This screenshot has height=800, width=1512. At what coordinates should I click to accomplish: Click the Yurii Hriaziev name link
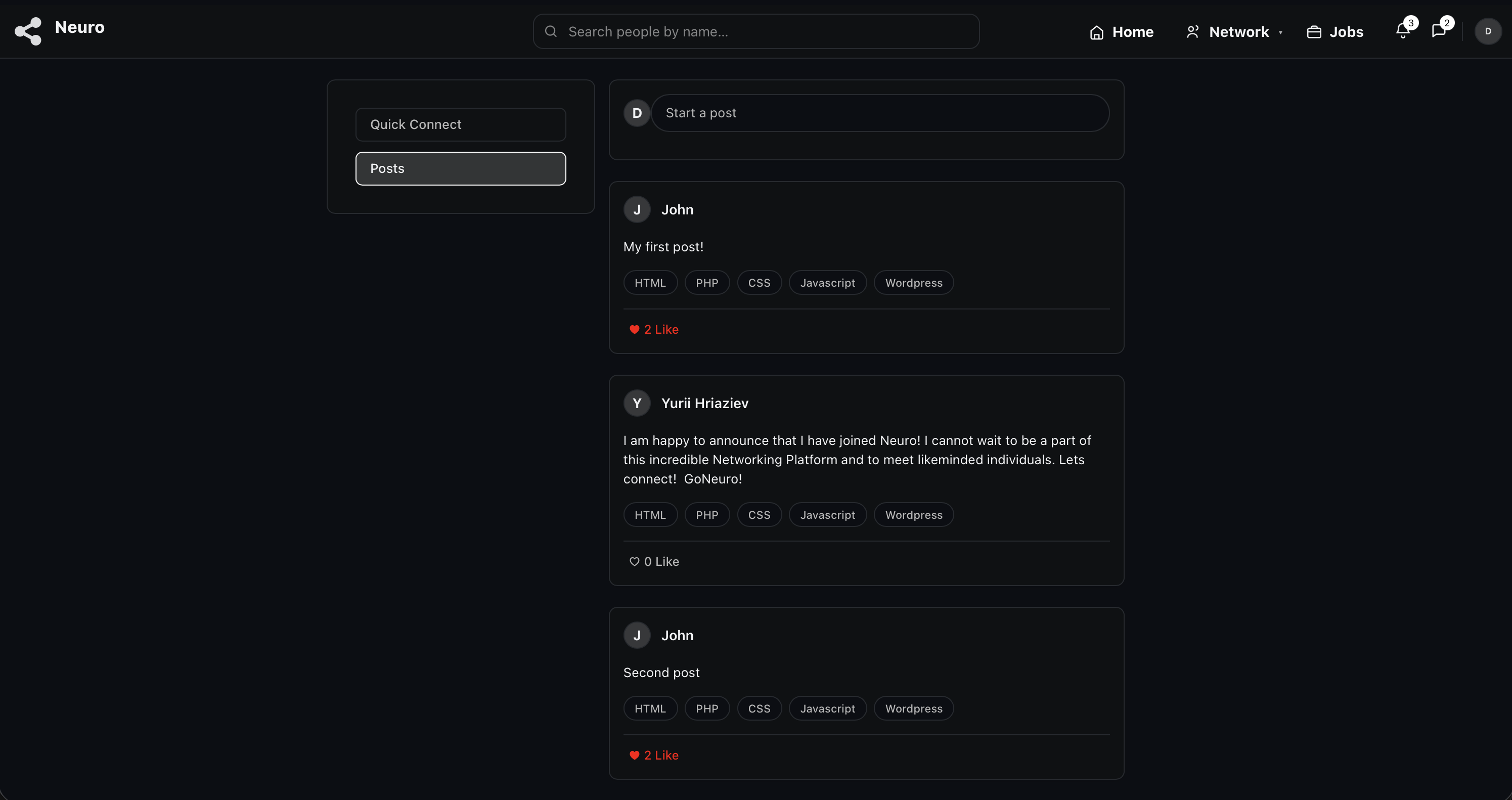pyautogui.click(x=704, y=403)
